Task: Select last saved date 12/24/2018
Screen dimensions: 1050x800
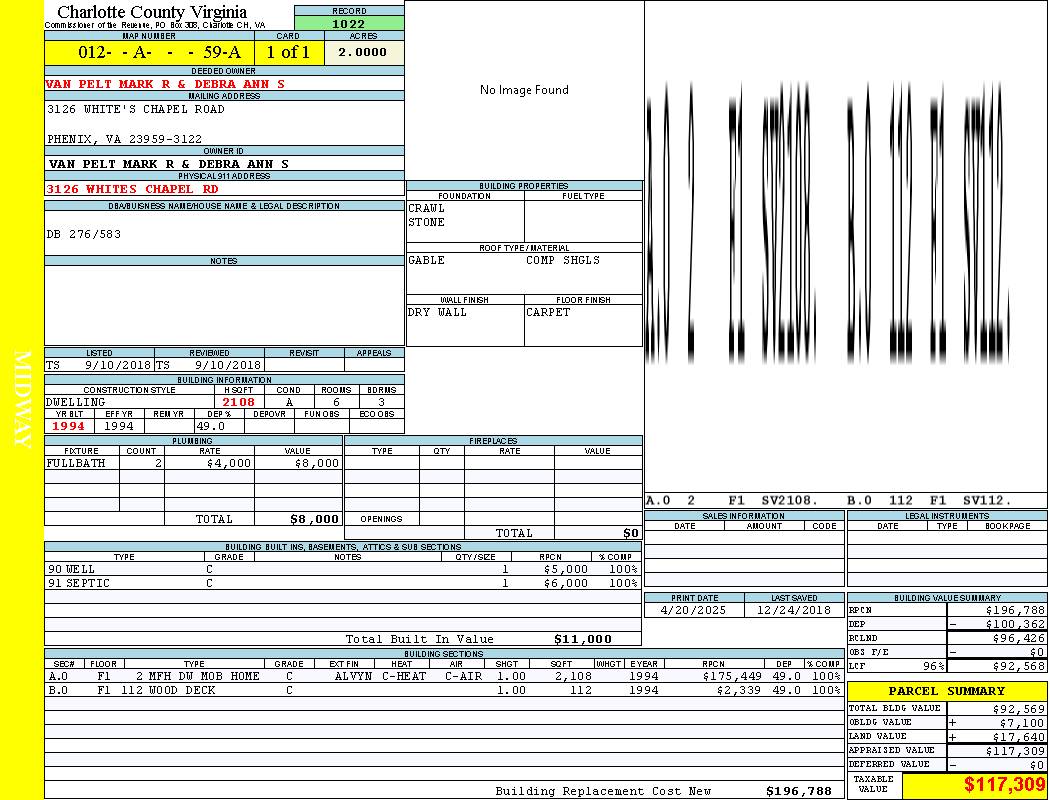Action: [x=794, y=611]
